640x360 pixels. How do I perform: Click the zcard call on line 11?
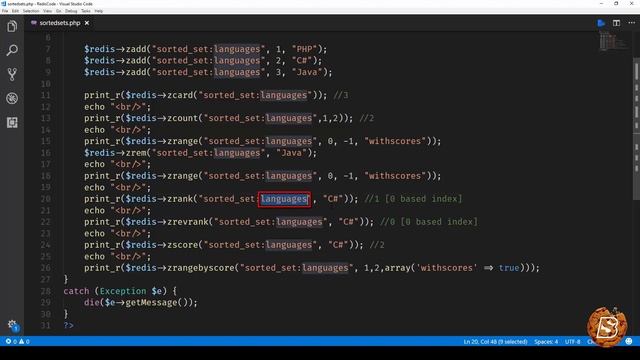point(180,95)
